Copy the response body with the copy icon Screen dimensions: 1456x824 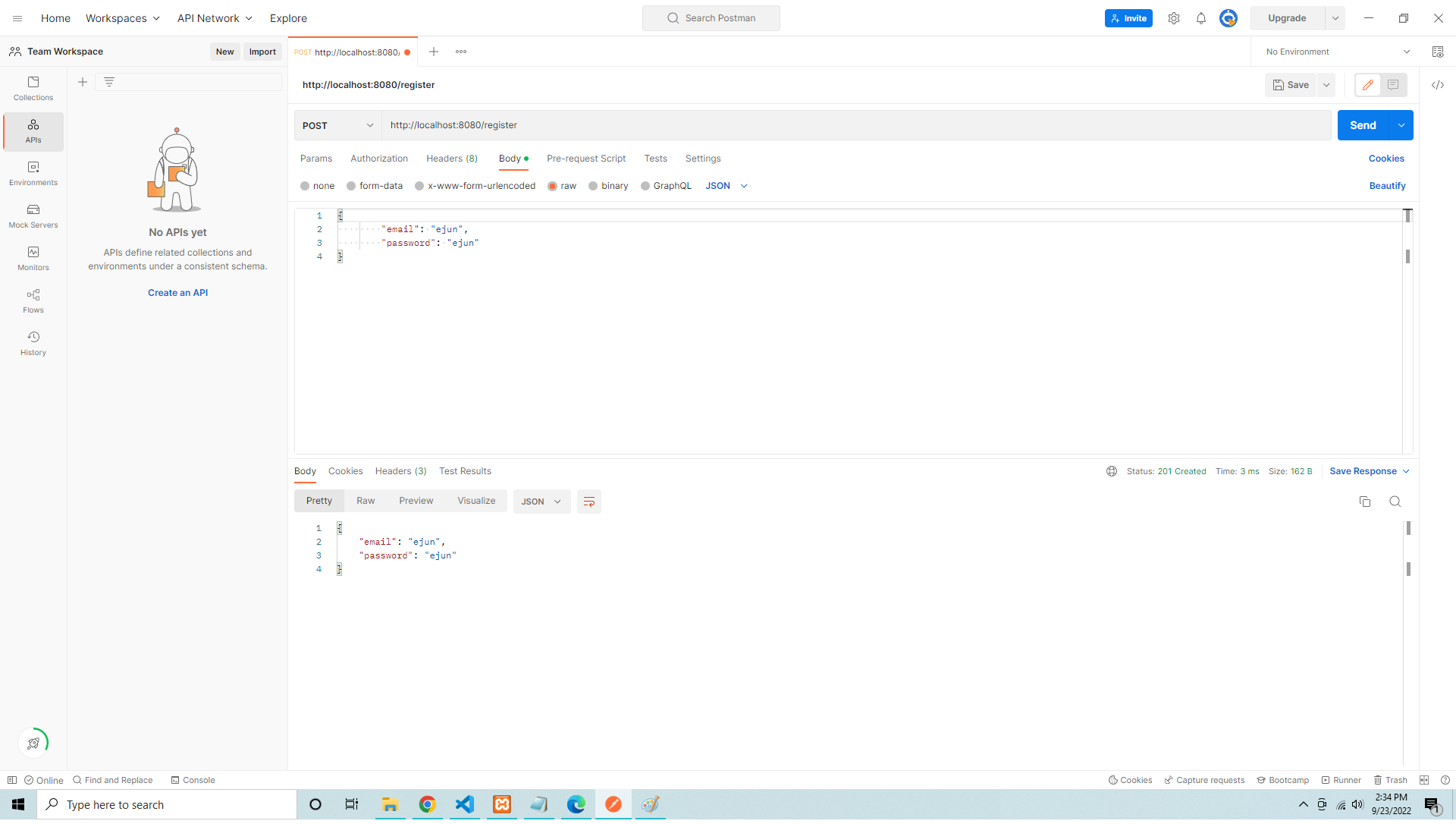tap(1365, 502)
